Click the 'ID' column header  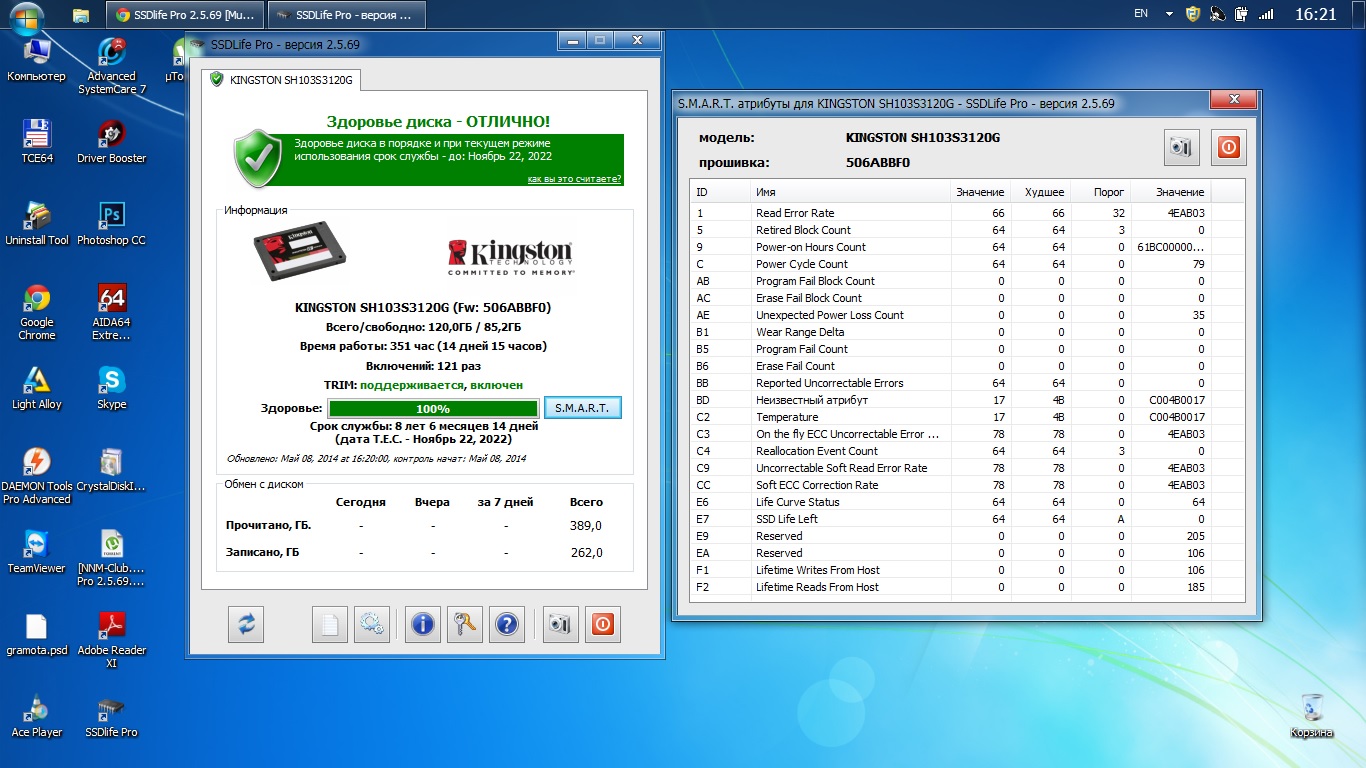tap(720, 192)
